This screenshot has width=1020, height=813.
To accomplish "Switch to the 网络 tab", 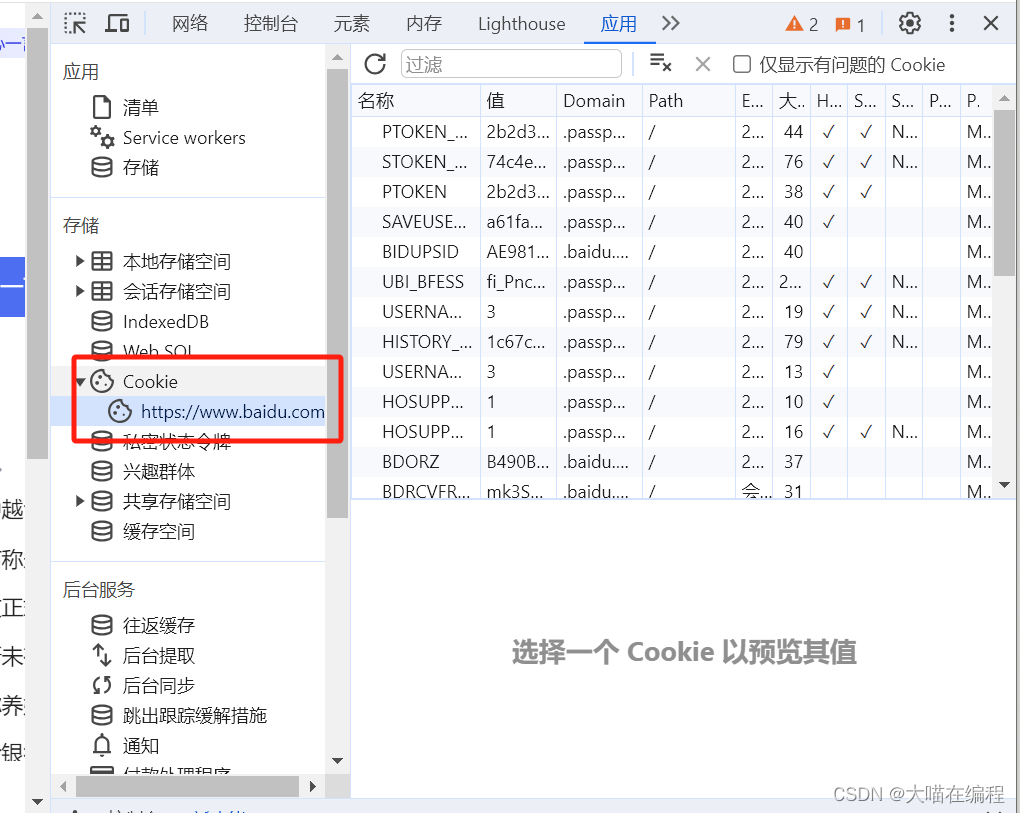I will (x=190, y=23).
